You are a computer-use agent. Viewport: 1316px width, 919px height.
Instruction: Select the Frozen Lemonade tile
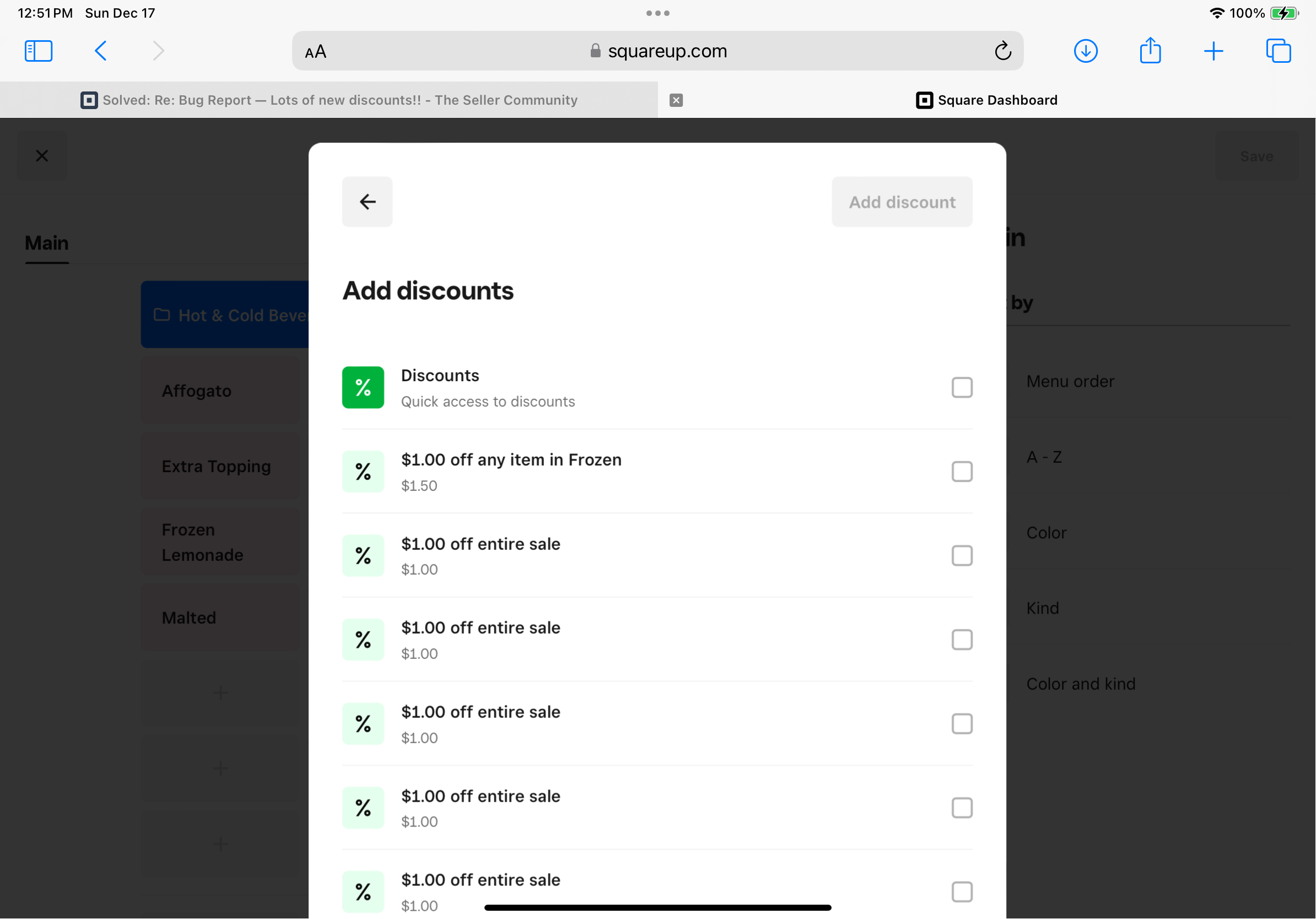tap(220, 542)
